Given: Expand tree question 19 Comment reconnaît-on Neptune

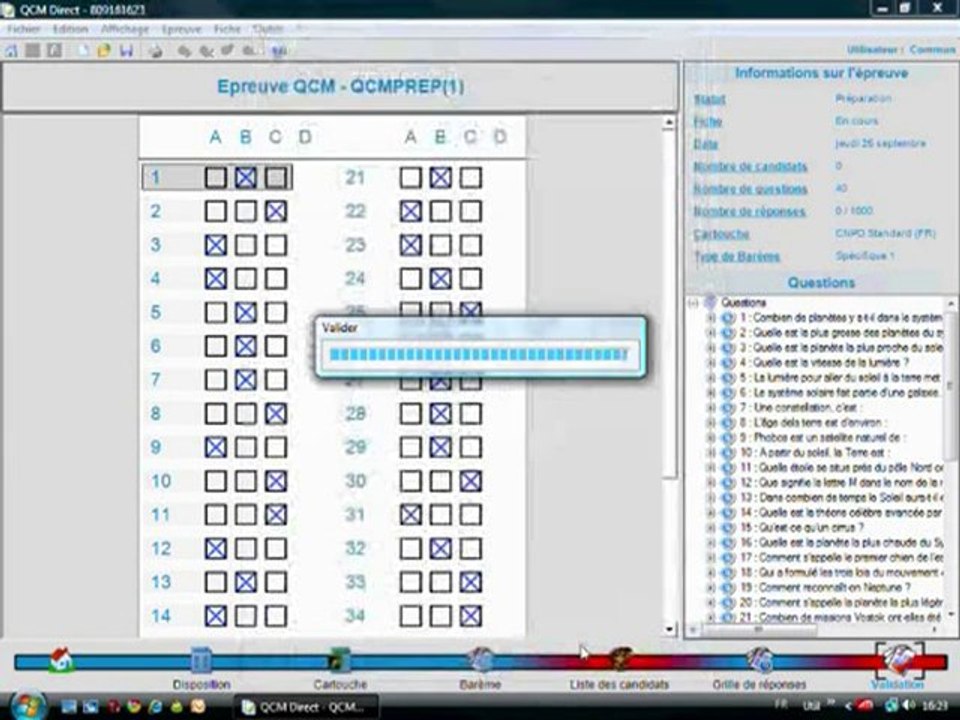Looking at the screenshot, I should 711,588.
